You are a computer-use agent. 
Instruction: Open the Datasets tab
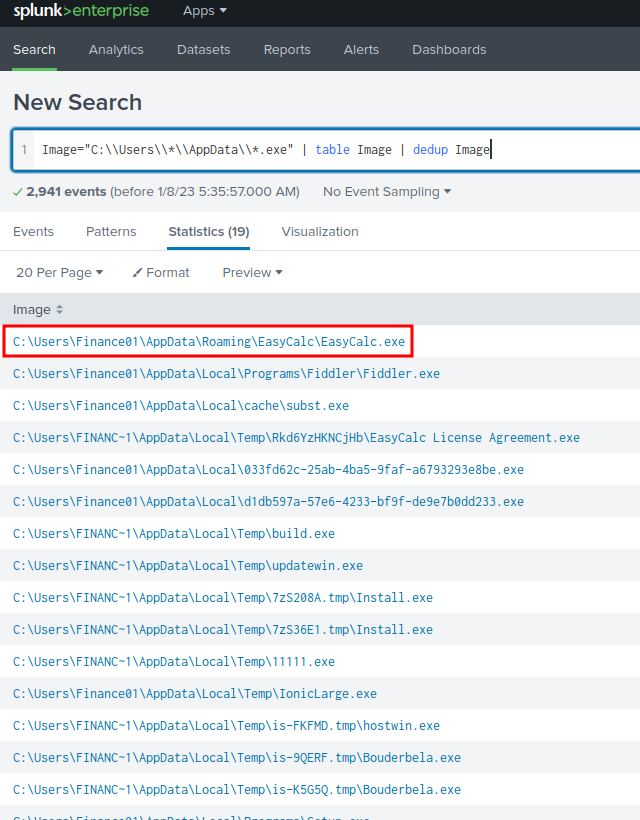[203, 50]
